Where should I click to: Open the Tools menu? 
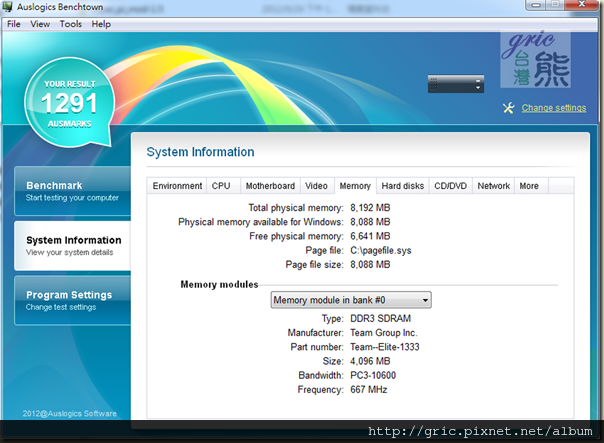(x=70, y=24)
